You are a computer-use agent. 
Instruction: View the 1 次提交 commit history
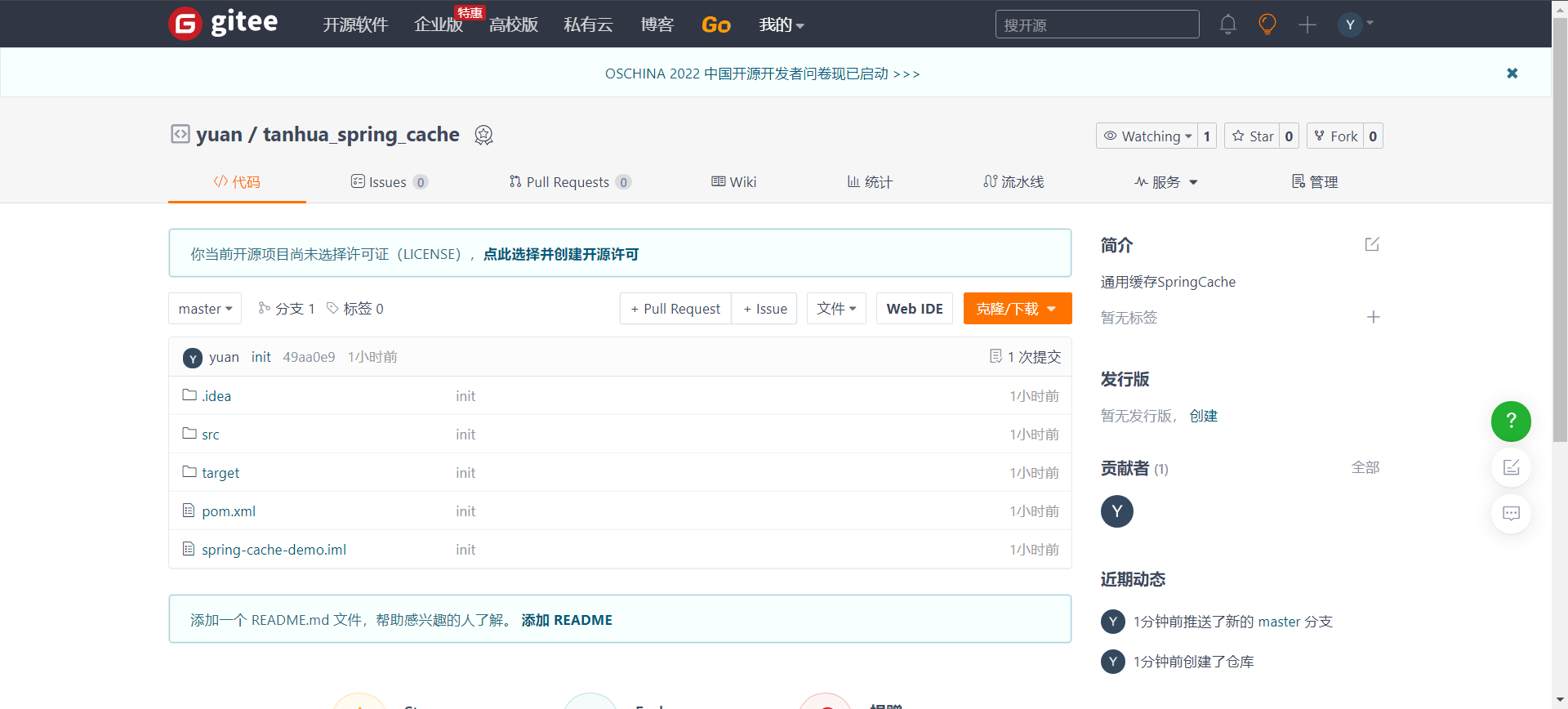1025,357
